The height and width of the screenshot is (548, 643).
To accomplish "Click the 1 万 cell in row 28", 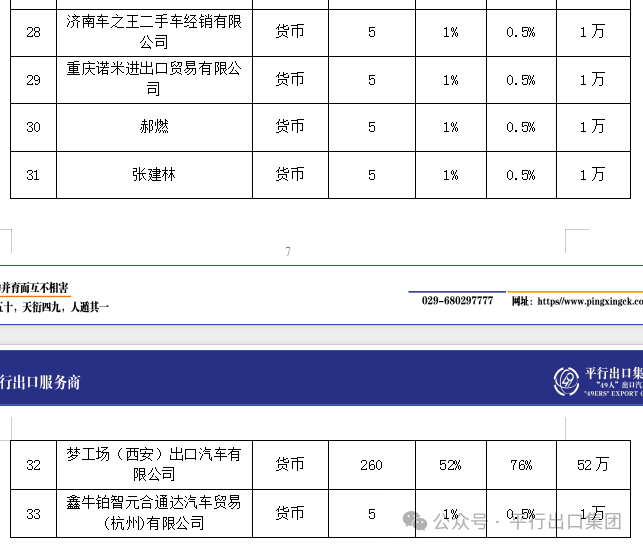I will (x=593, y=32).
